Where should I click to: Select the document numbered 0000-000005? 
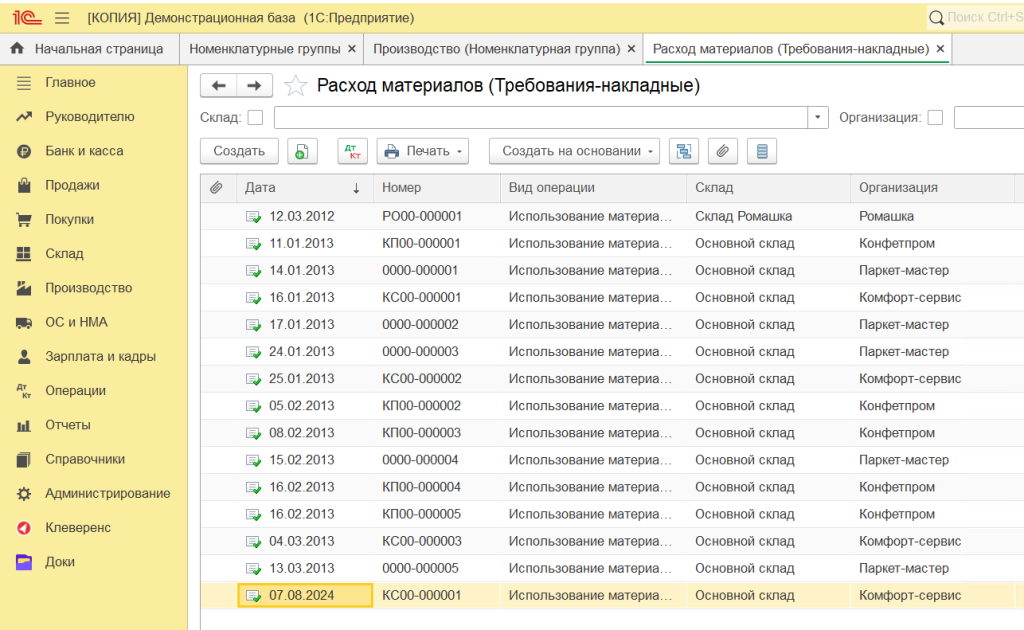click(x=421, y=569)
